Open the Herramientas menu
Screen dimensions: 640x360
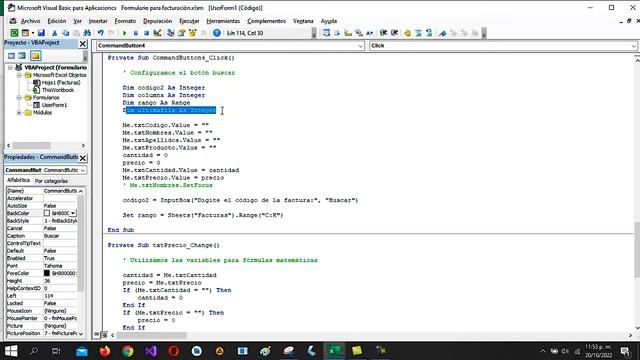(223, 21)
